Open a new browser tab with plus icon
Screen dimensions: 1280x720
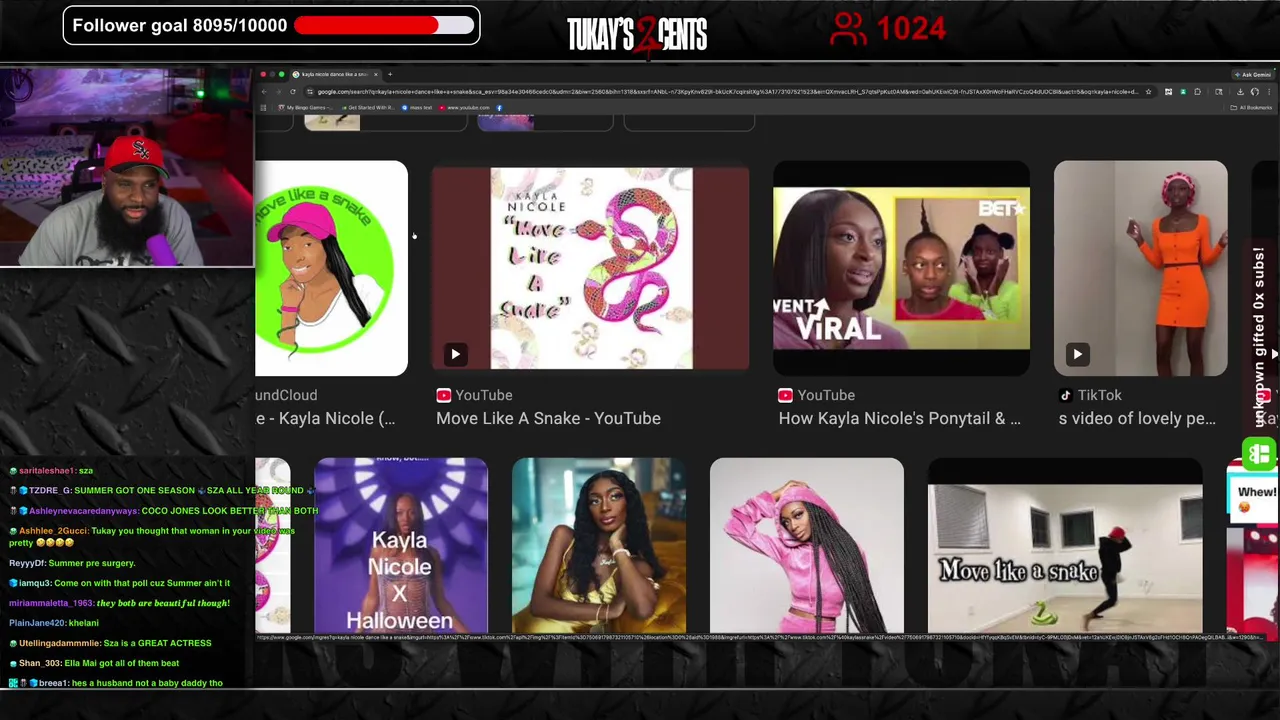390,74
